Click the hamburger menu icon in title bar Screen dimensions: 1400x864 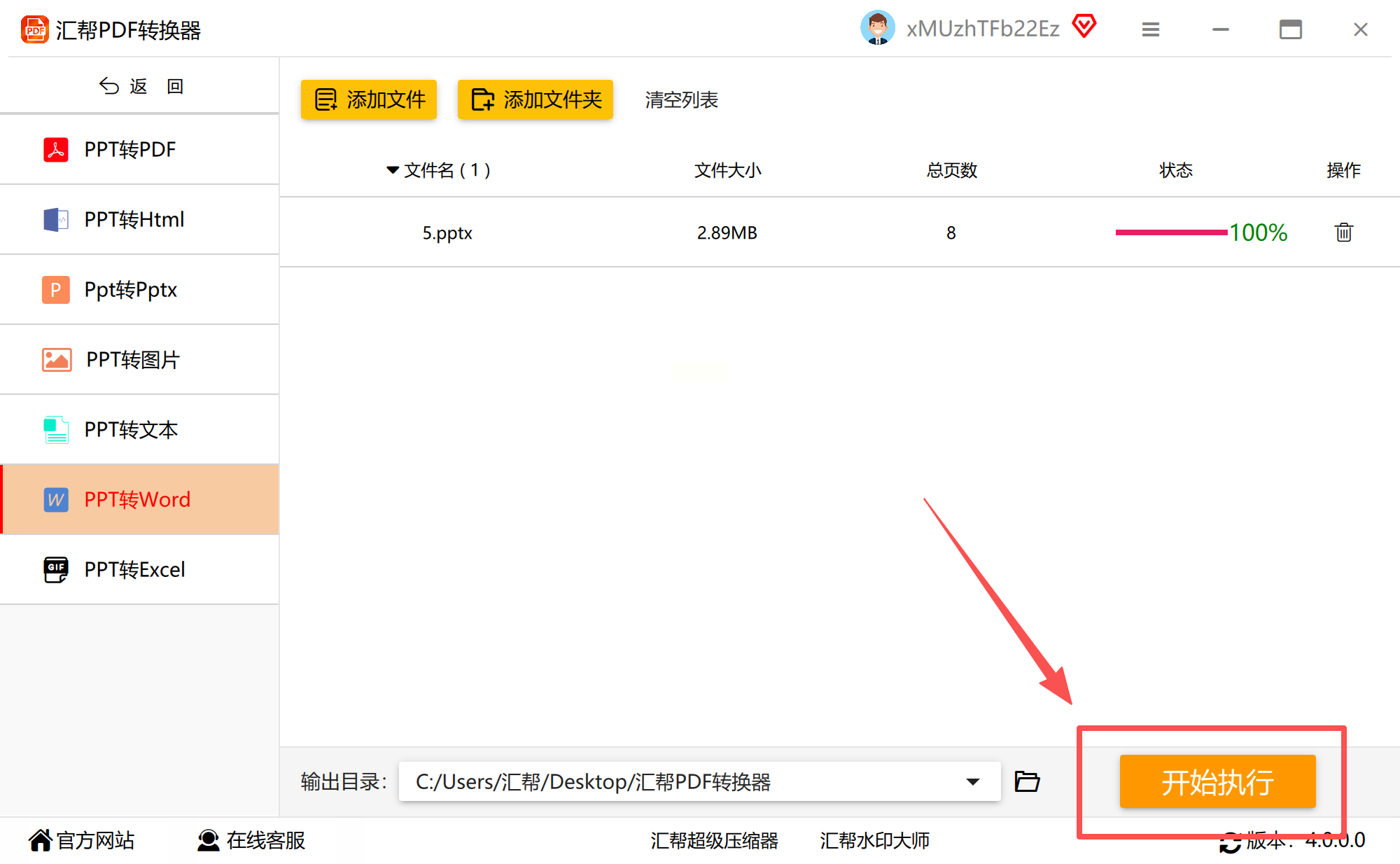click(1150, 29)
